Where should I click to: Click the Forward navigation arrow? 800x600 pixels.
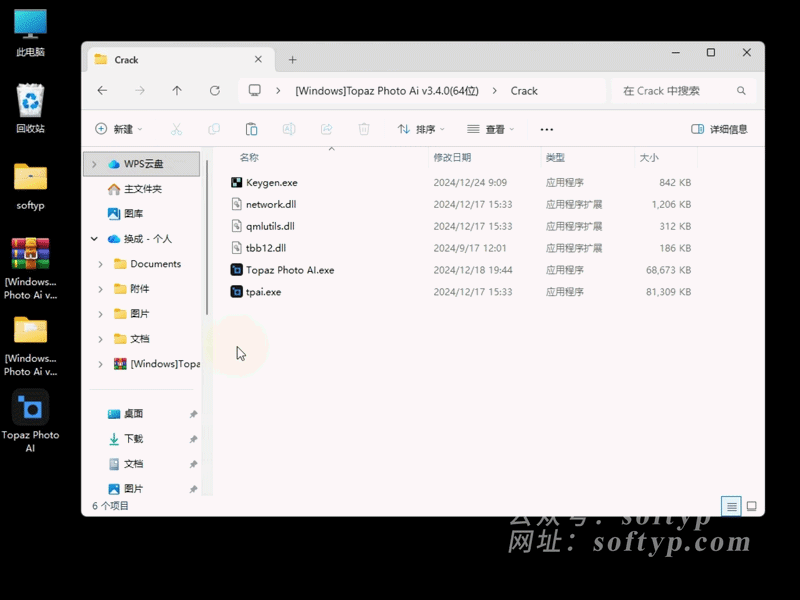point(140,90)
